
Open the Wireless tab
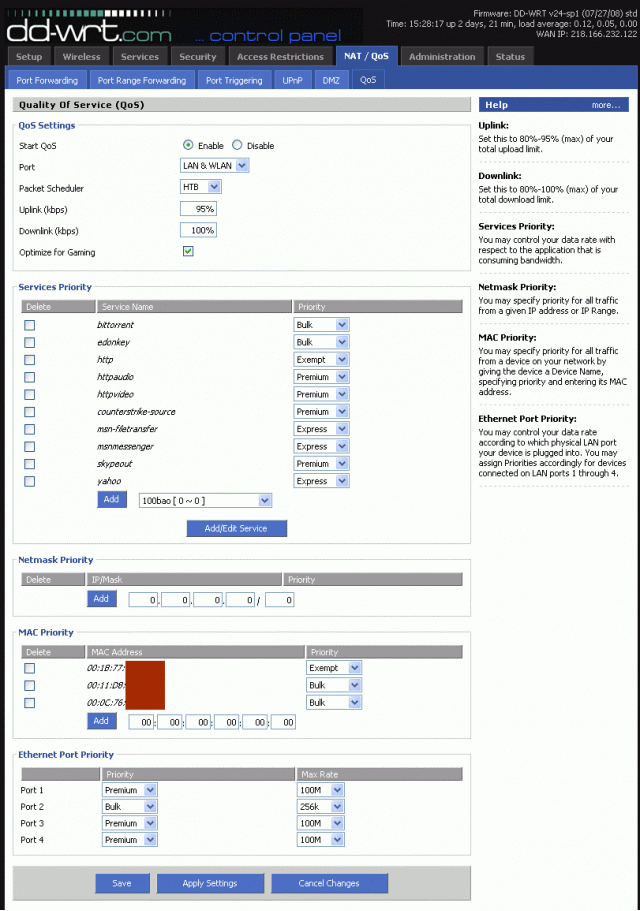[81, 57]
